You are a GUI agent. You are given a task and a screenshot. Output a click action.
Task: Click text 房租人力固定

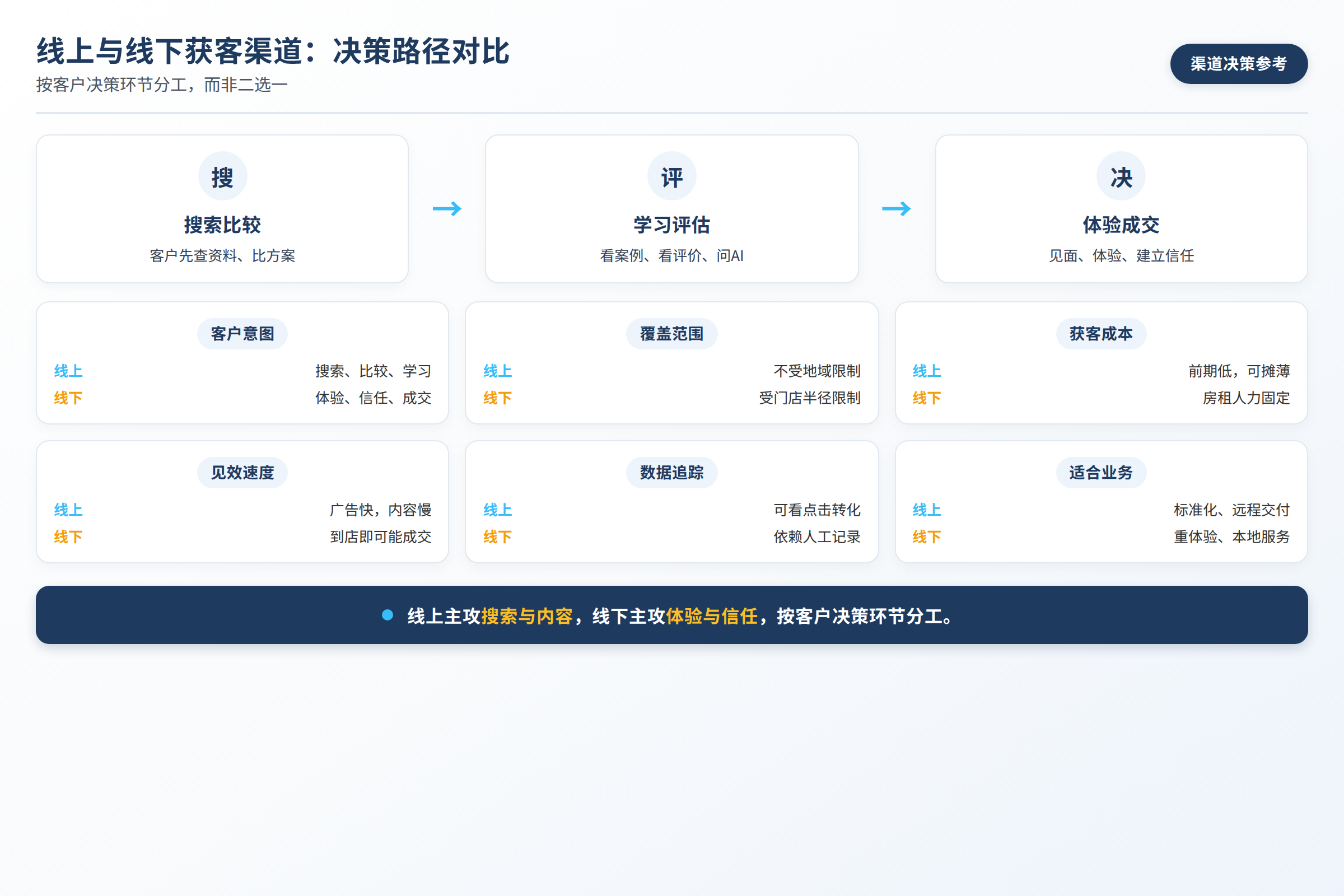[1247, 398]
